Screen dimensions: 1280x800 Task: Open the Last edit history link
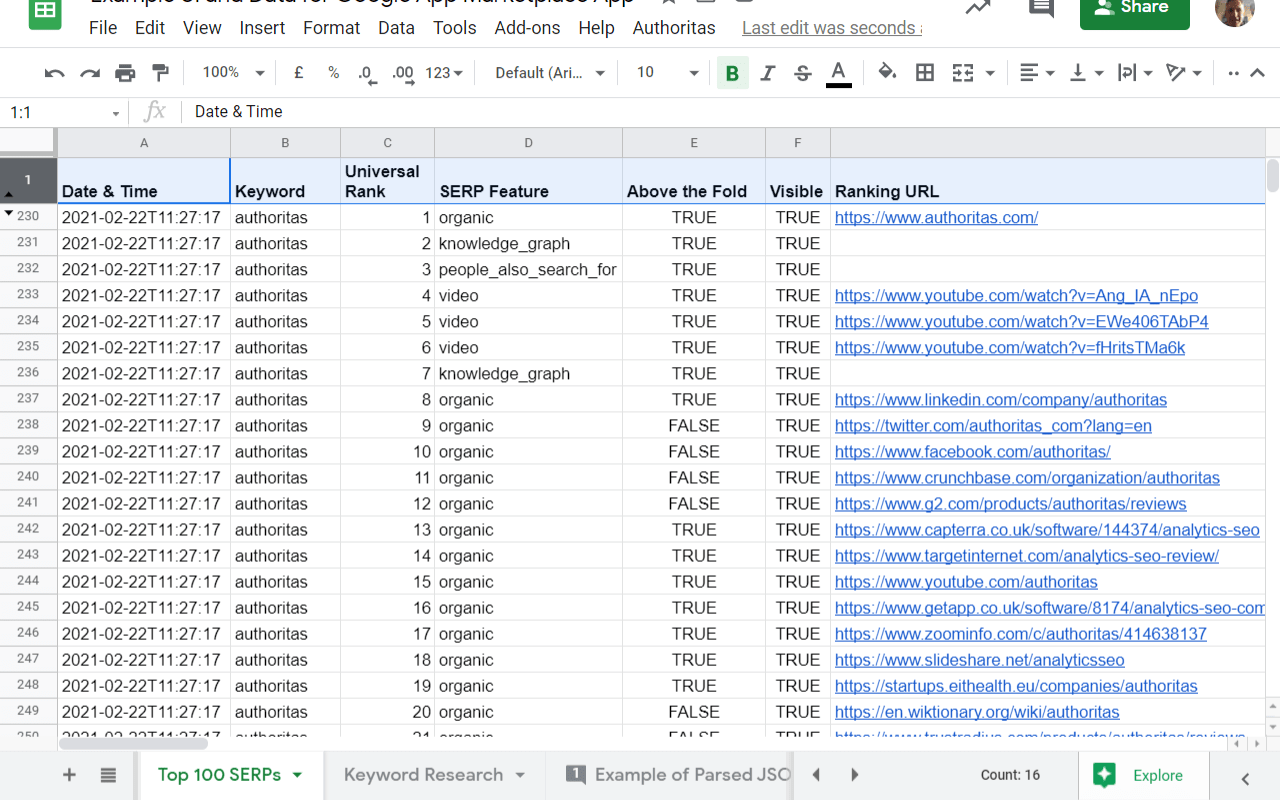831,28
